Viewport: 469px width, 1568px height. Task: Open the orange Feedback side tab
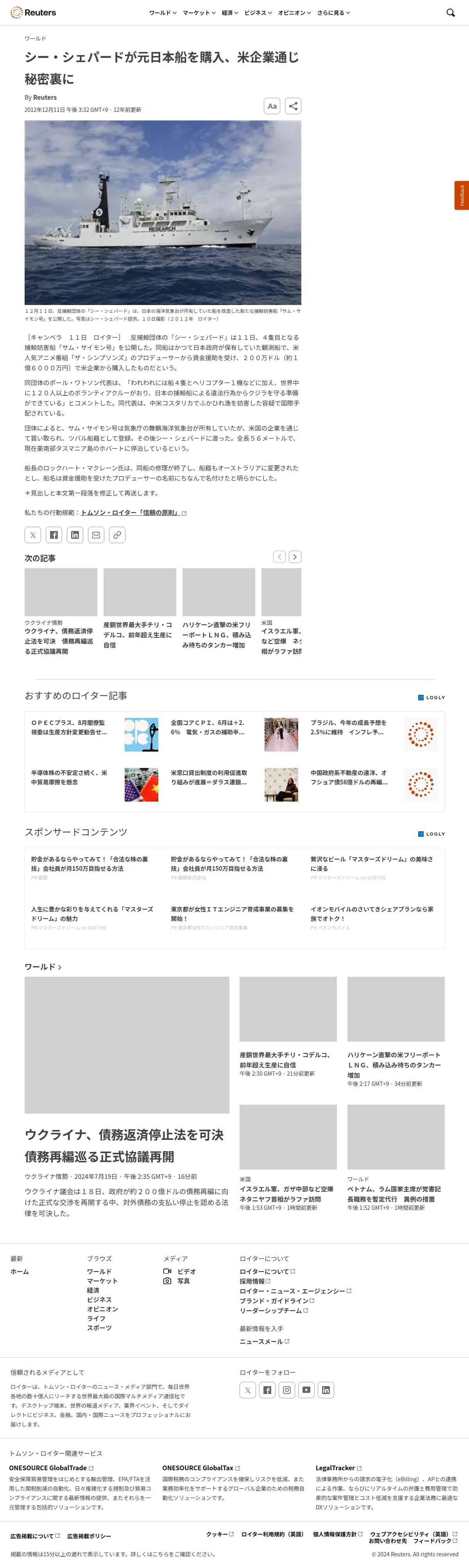click(462, 196)
